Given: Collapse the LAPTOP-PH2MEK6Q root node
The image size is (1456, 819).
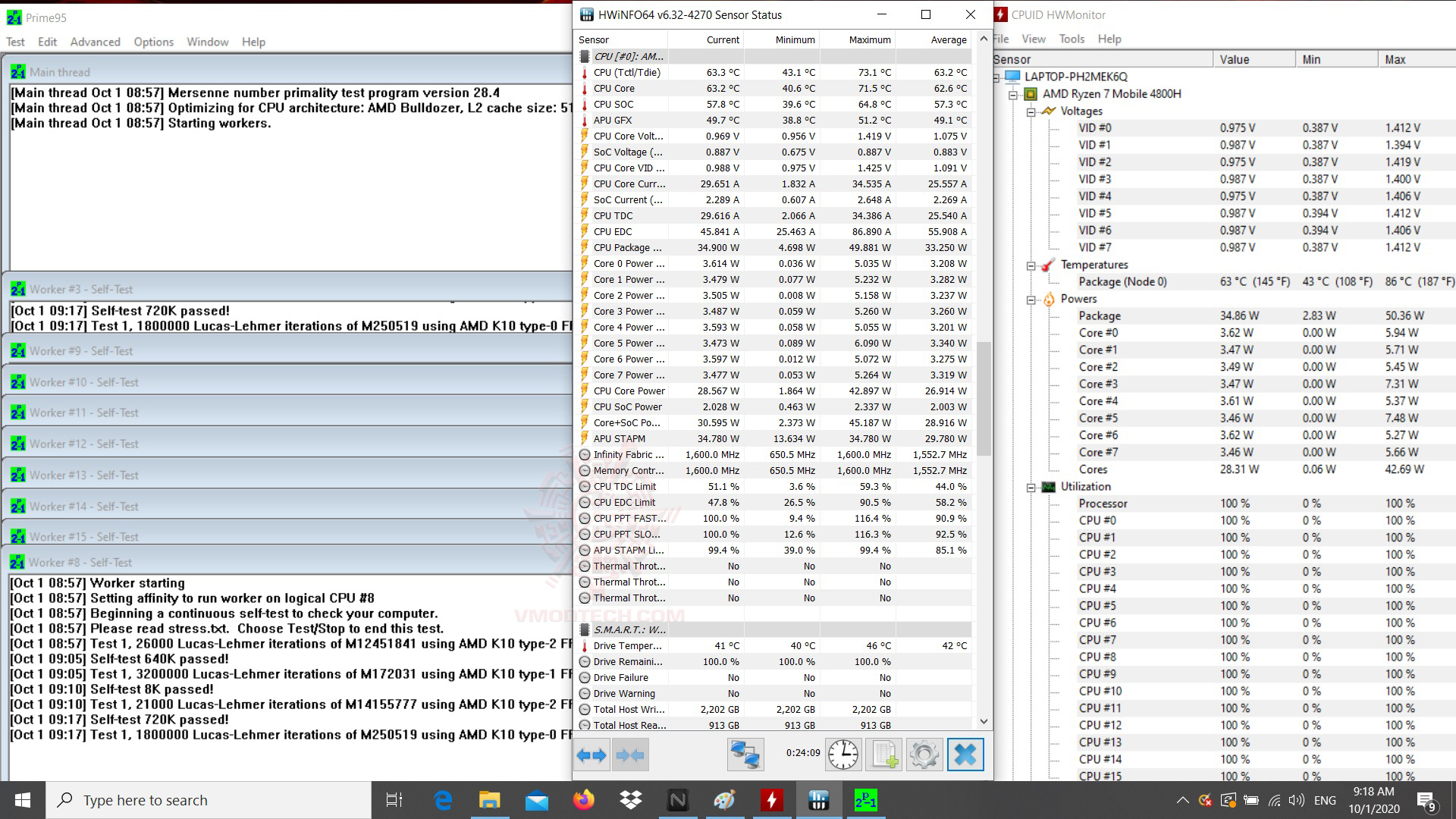Looking at the screenshot, I should [x=996, y=77].
